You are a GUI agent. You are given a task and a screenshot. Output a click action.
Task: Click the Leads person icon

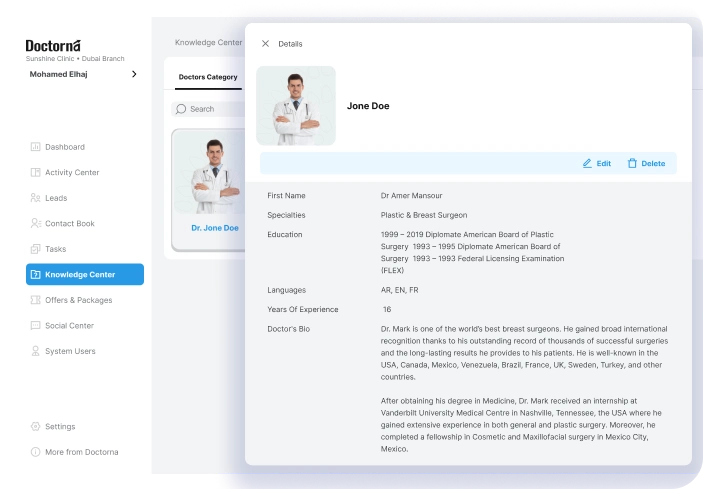tap(36, 198)
